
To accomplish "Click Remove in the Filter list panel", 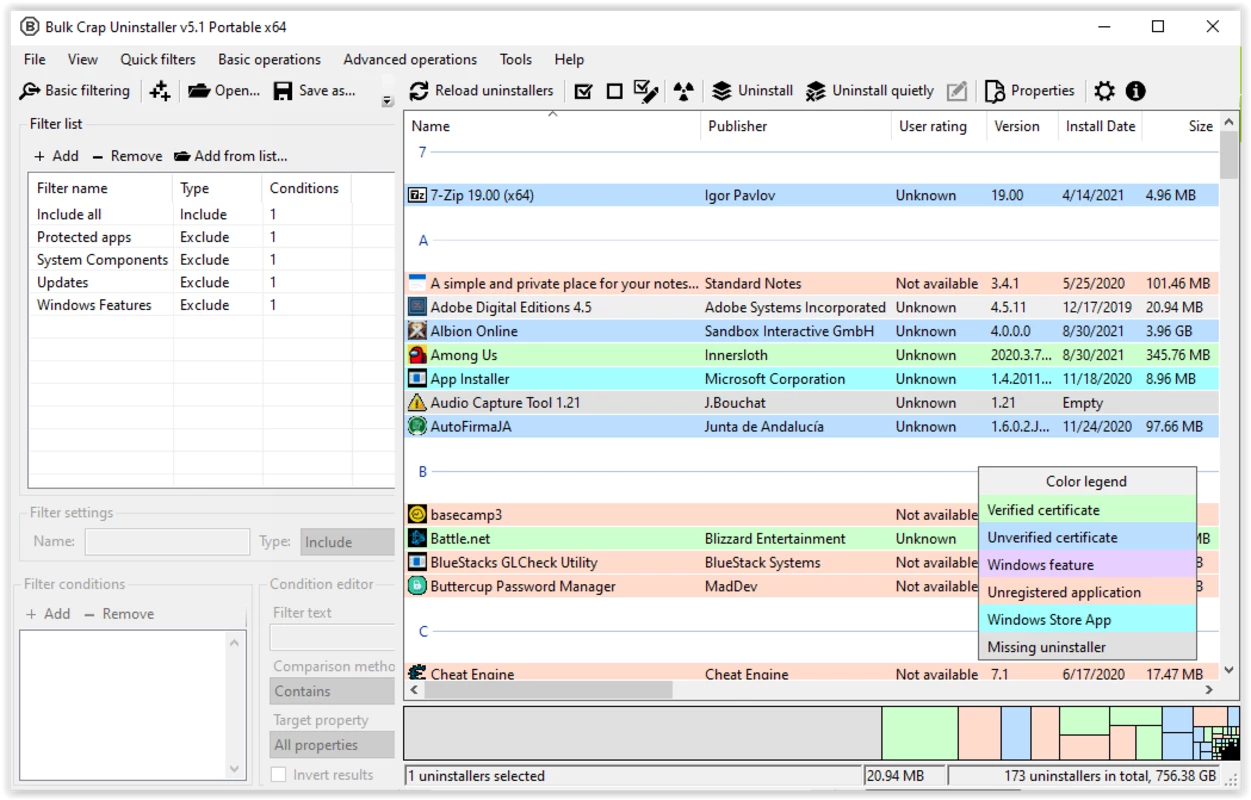I will coord(127,156).
